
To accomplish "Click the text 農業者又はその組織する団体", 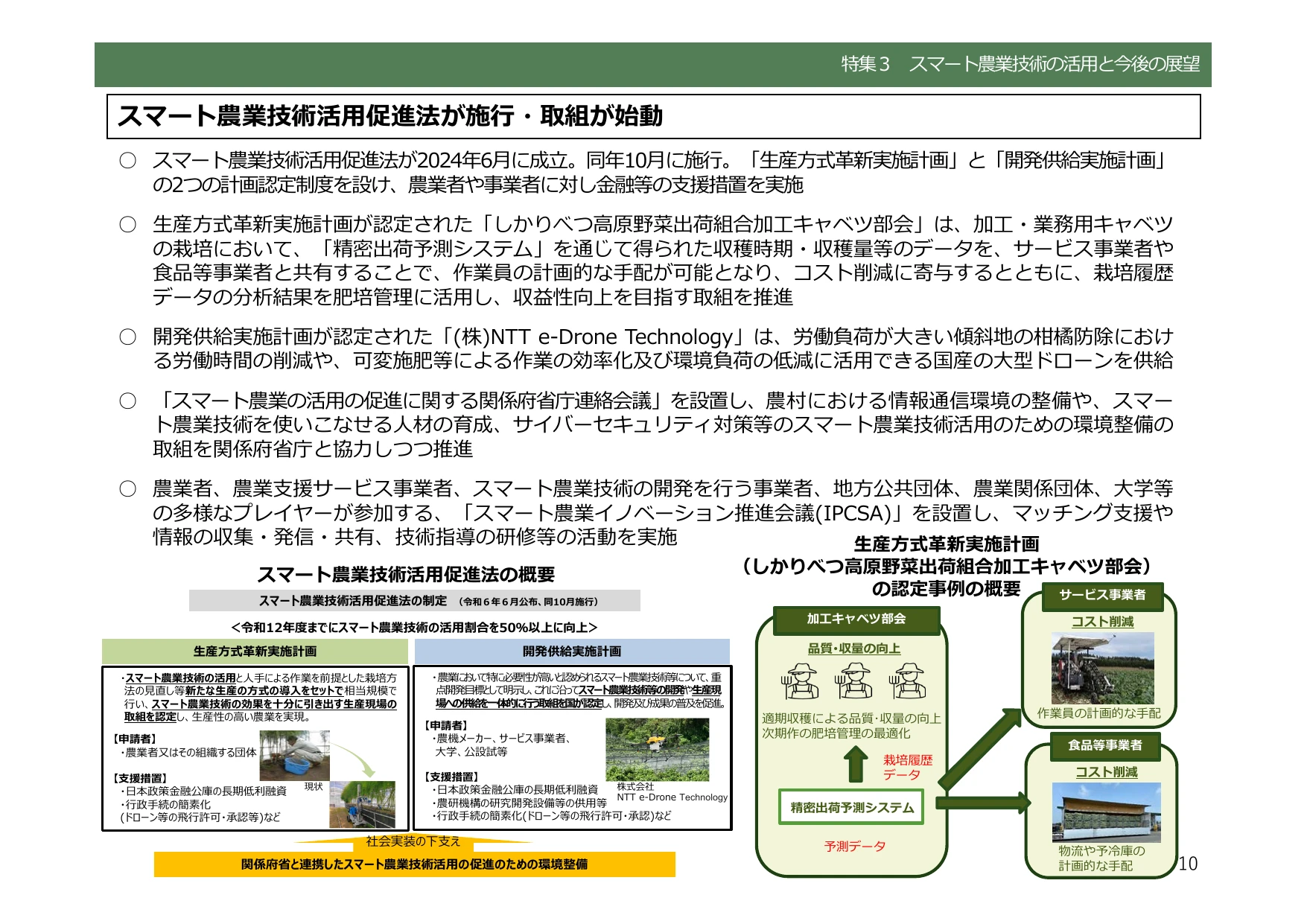I will (x=189, y=753).
